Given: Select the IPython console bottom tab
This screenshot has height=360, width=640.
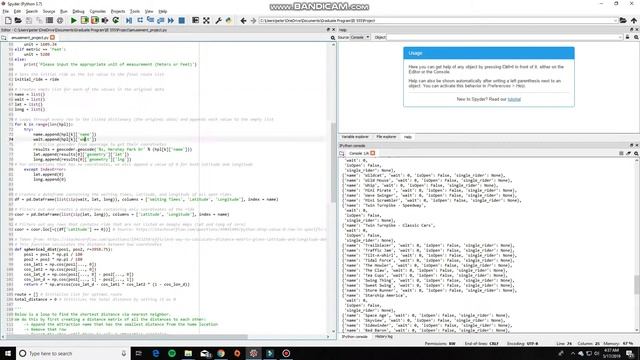Looking at the screenshot, I should (x=354, y=337).
